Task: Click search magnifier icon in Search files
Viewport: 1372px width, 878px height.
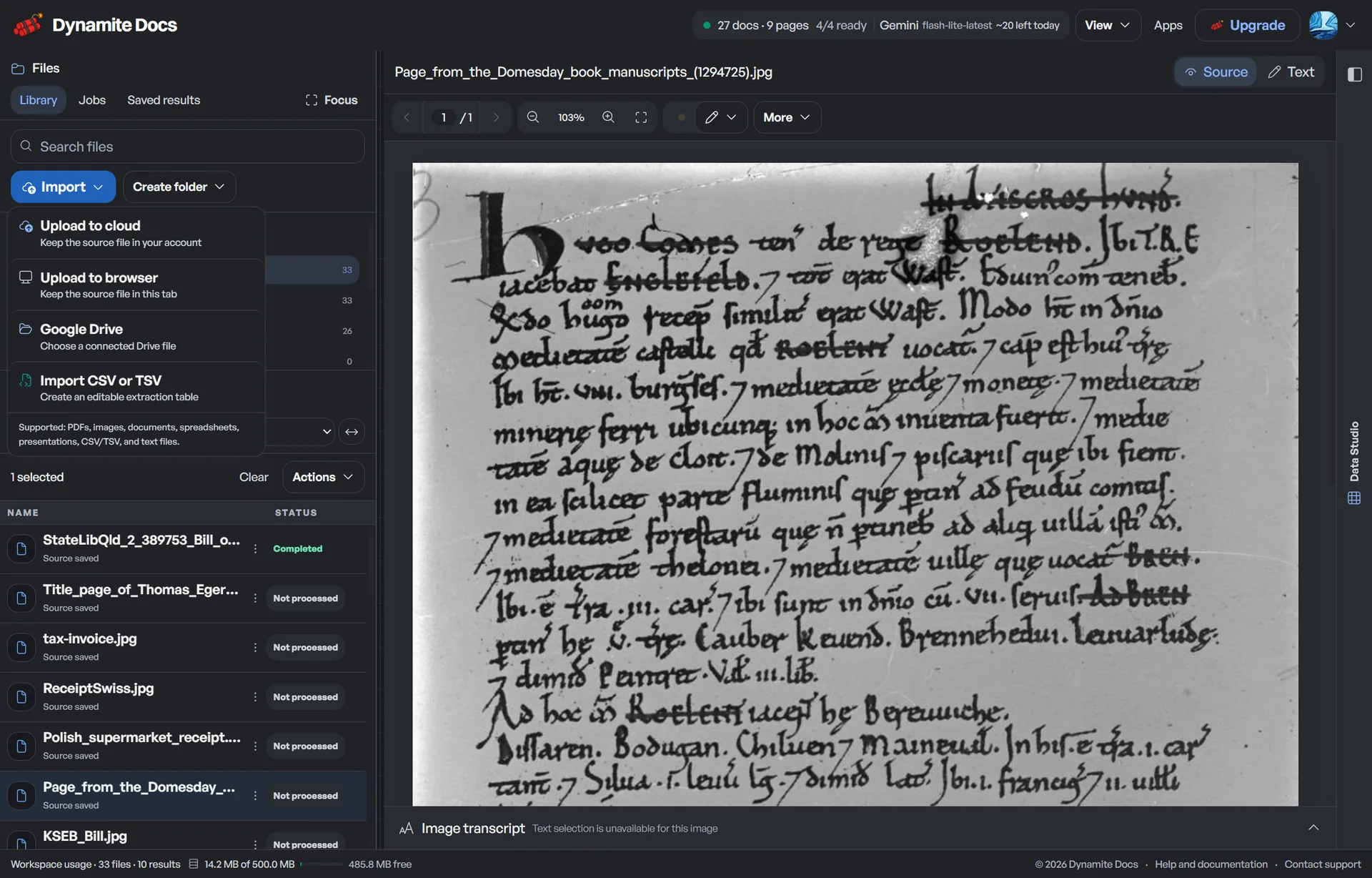Action: click(x=26, y=146)
